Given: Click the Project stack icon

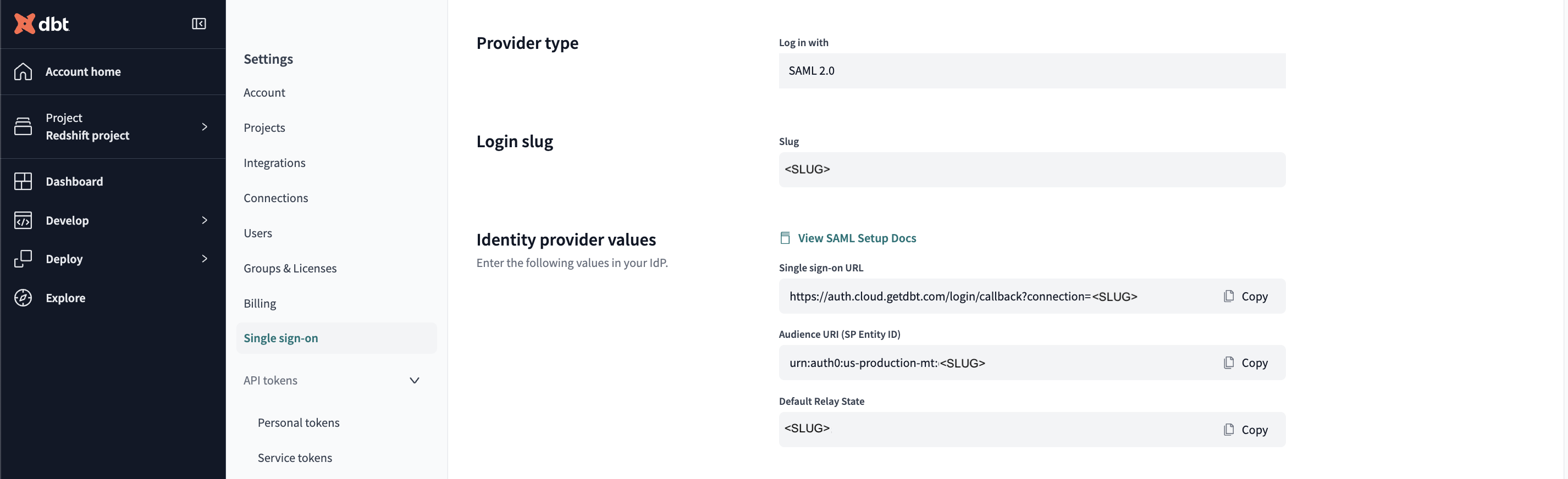Looking at the screenshot, I should pyautogui.click(x=23, y=126).
